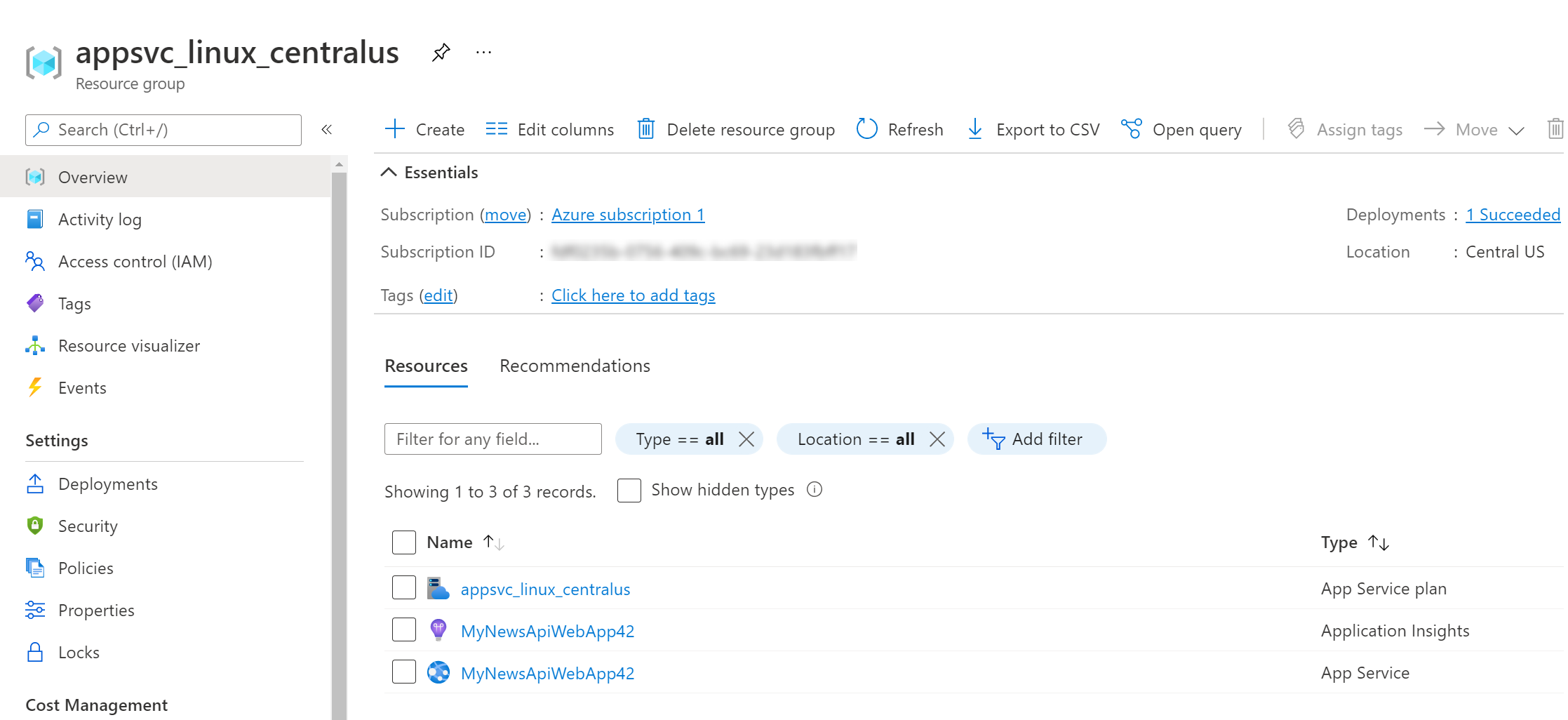This screenshot has height=720, width=1568.
Task: Click the Filter for any field box
Action: (492, 439)
